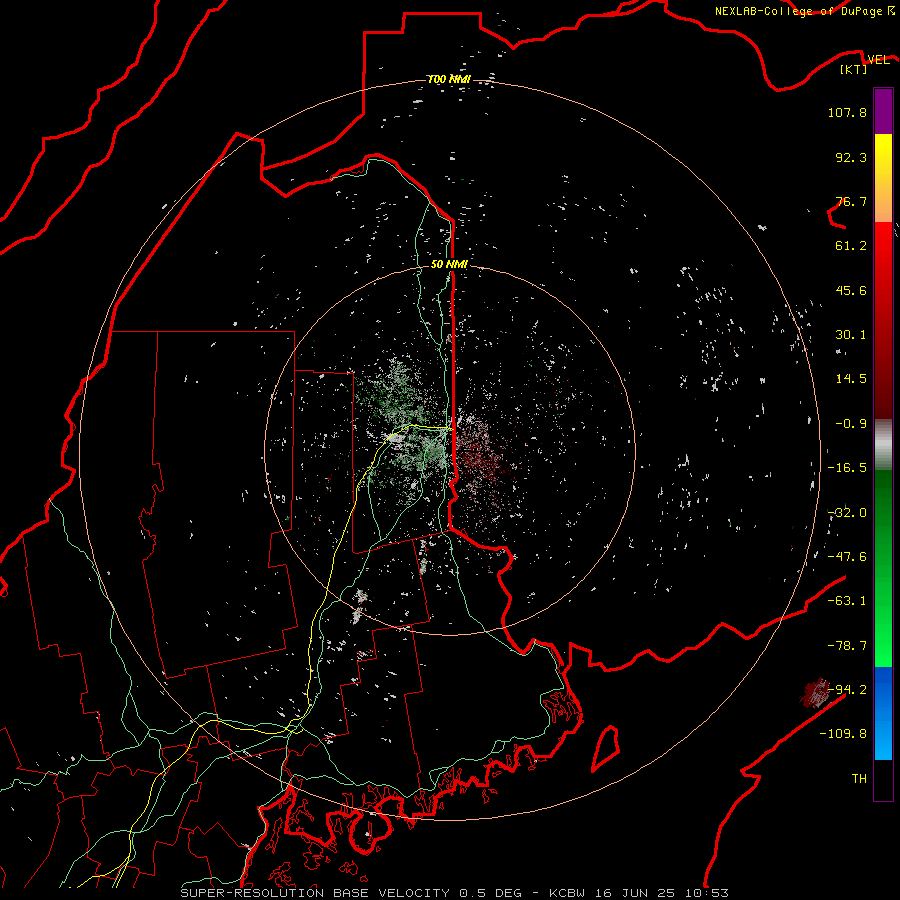
Task: Select the -32.0 scale value
Action: point(847,513)
